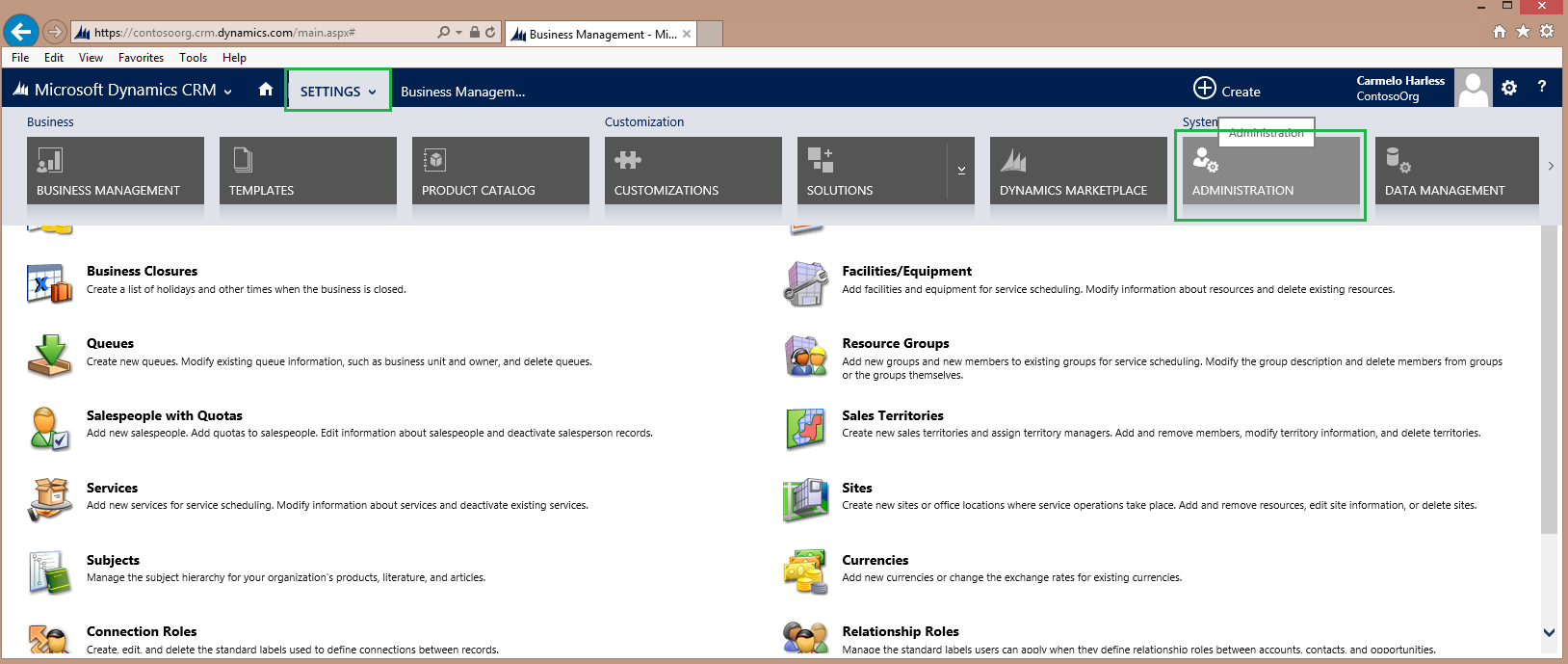Screen dimensions: 1568x664
Task: Click the Queues inbox icon
Action: [49, 356]
